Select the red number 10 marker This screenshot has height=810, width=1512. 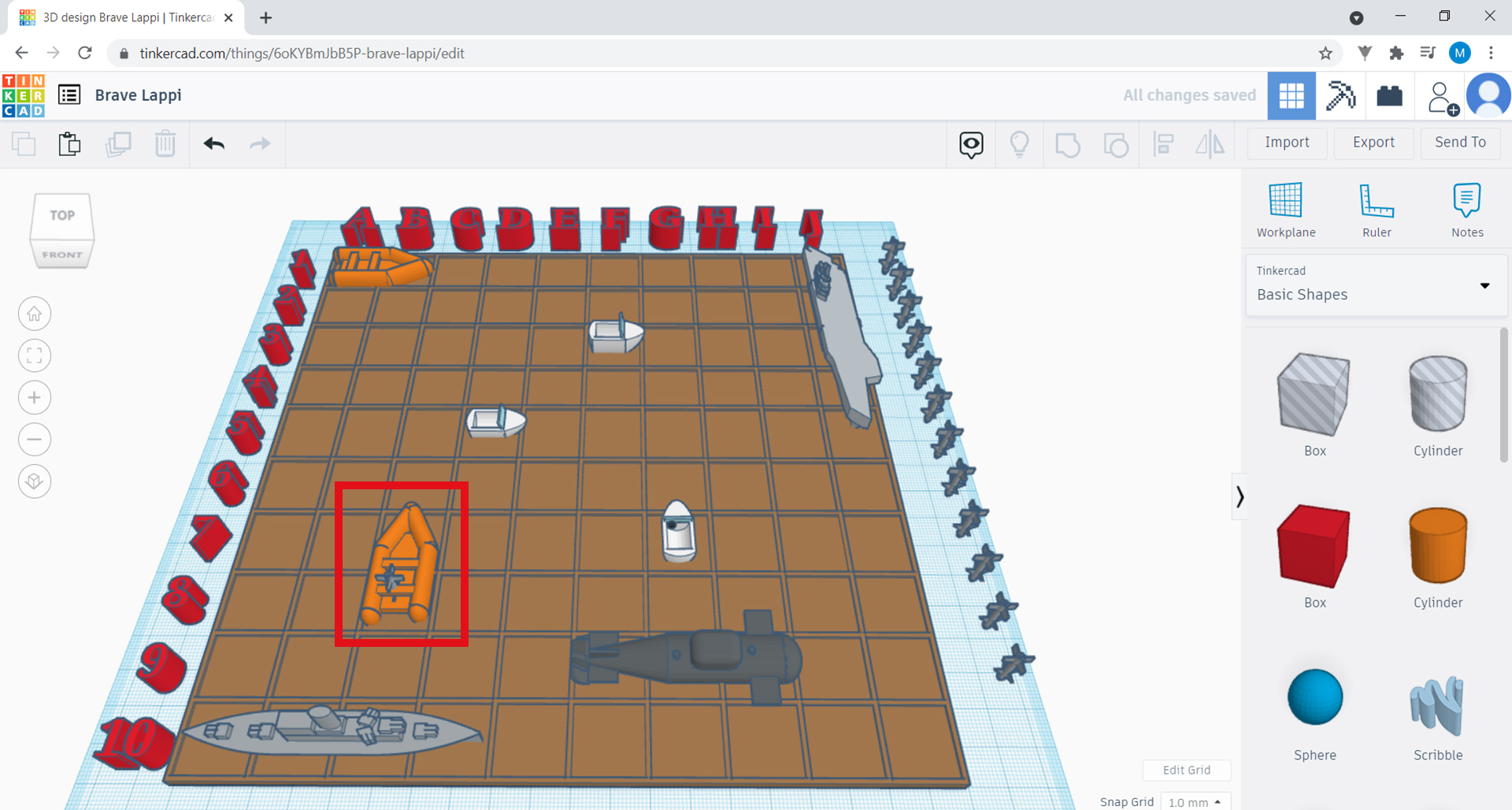pos(135,743)
